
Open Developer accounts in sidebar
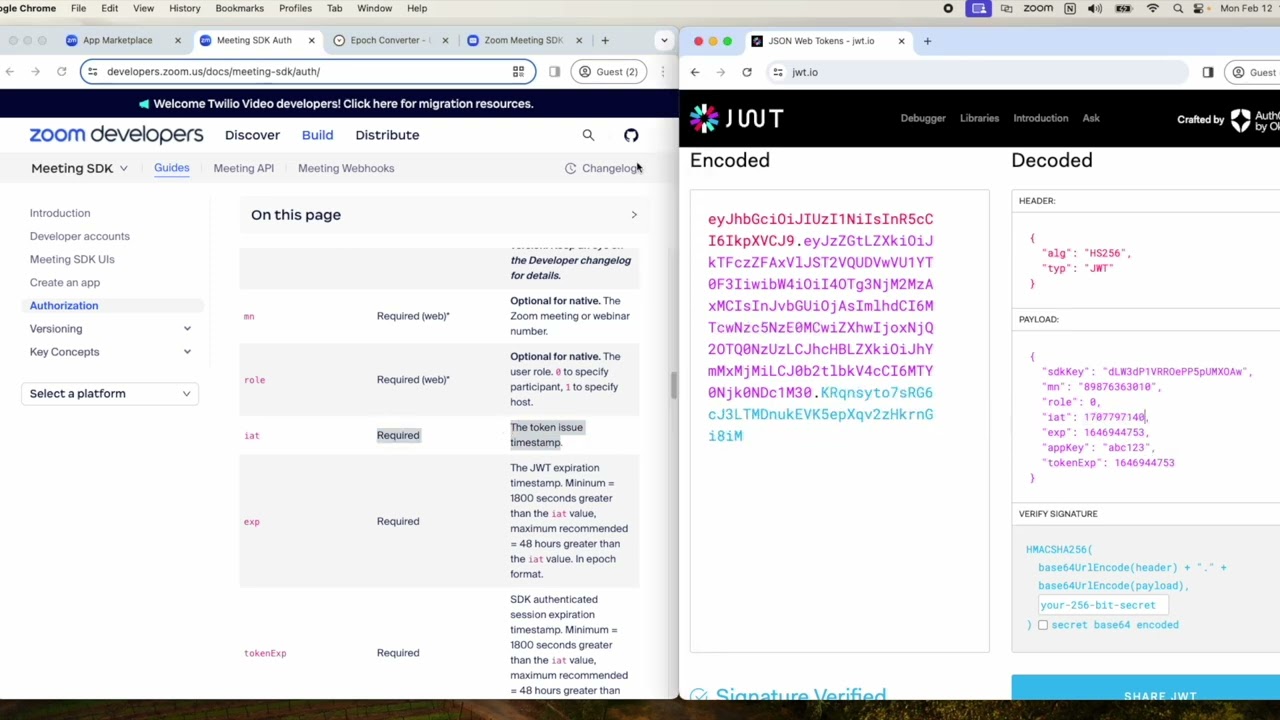80,236
